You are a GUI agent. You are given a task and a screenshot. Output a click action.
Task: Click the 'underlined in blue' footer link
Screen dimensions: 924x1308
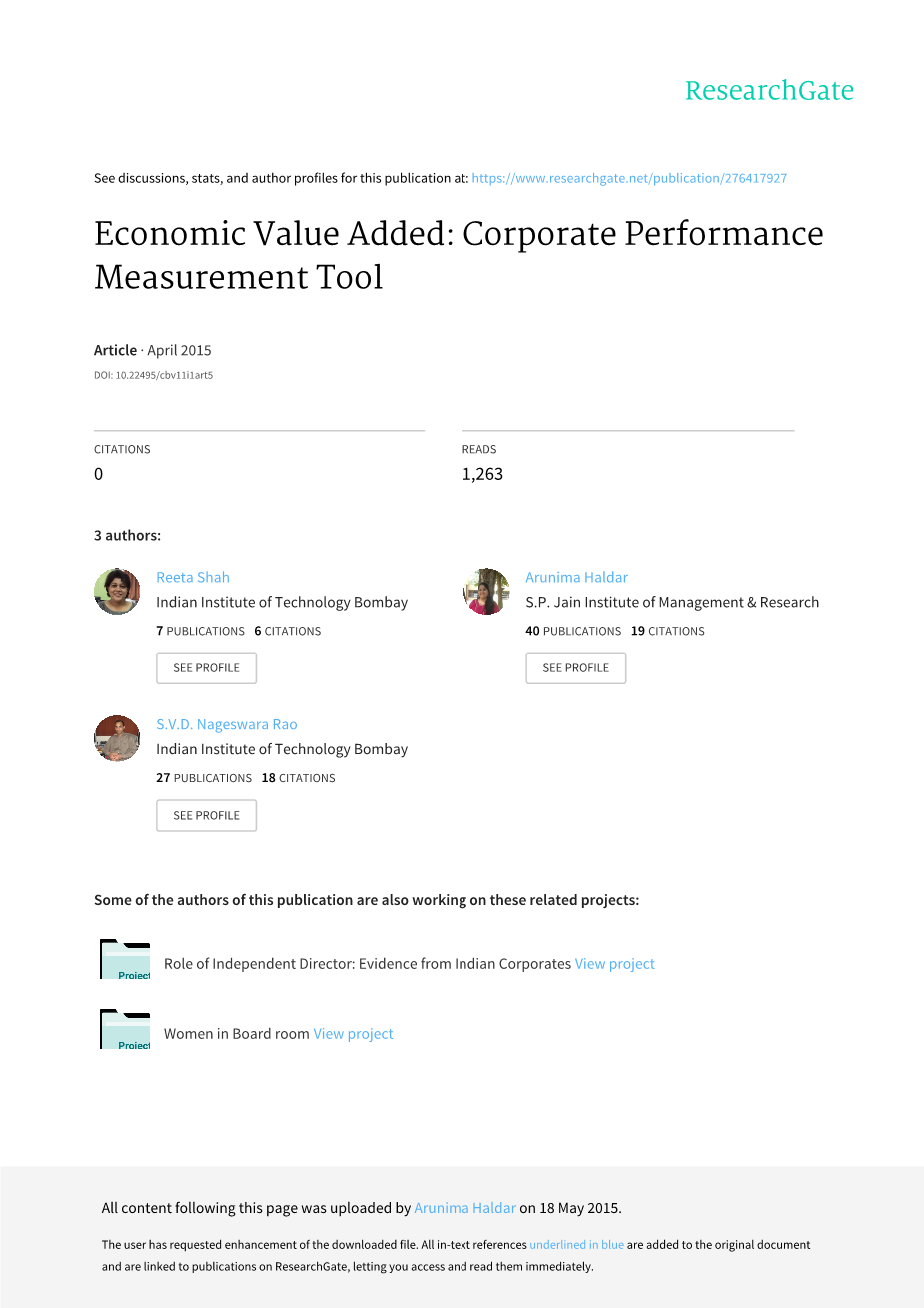pos(576,1245)
